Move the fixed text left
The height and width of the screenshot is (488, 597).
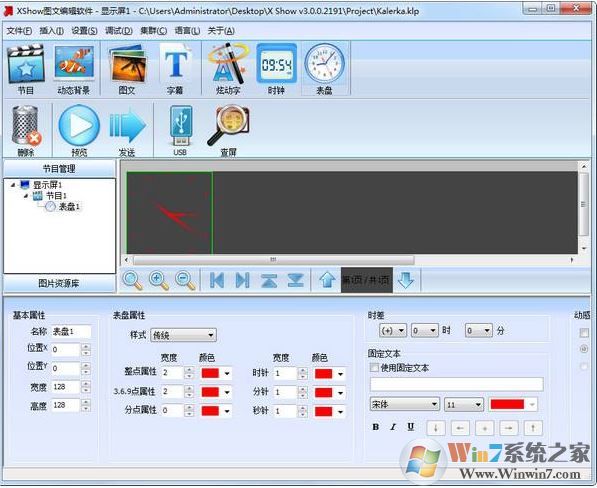click(x=460, y=428)
